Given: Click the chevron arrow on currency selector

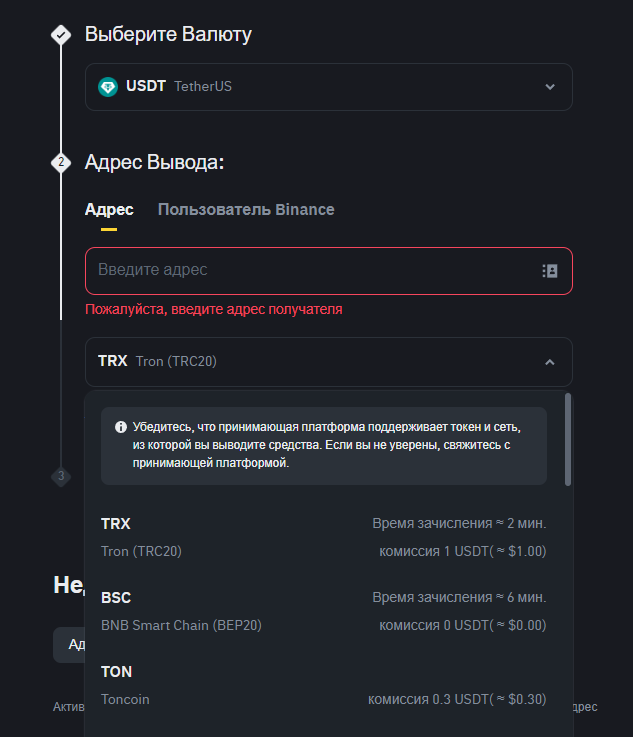Looking at the screenshot, I should point(549,87).
